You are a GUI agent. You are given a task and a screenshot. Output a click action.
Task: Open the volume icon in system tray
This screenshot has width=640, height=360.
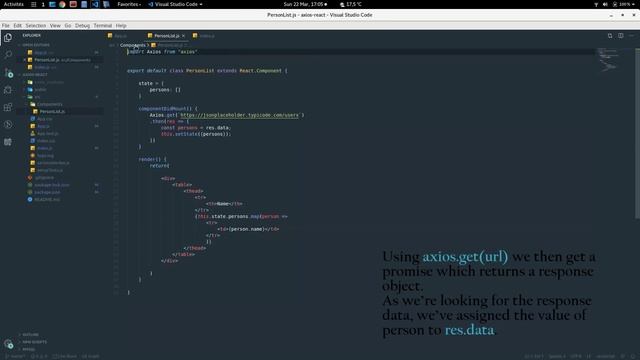pyautogui.click(x=605, y=4)
